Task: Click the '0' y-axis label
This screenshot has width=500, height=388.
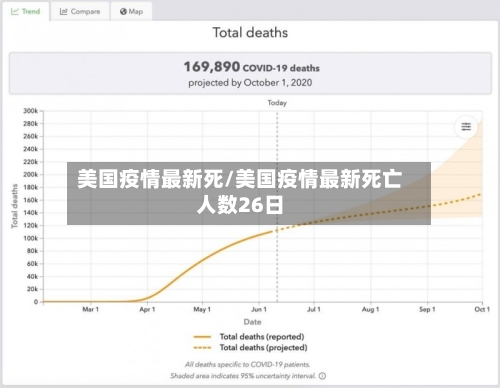Action: click(x=36, y=302)
